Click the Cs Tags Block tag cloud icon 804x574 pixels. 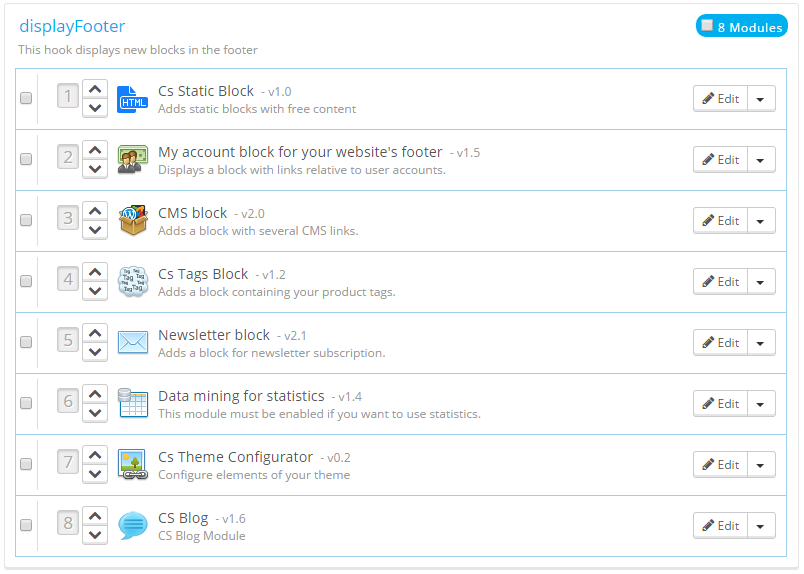(133, 282)
